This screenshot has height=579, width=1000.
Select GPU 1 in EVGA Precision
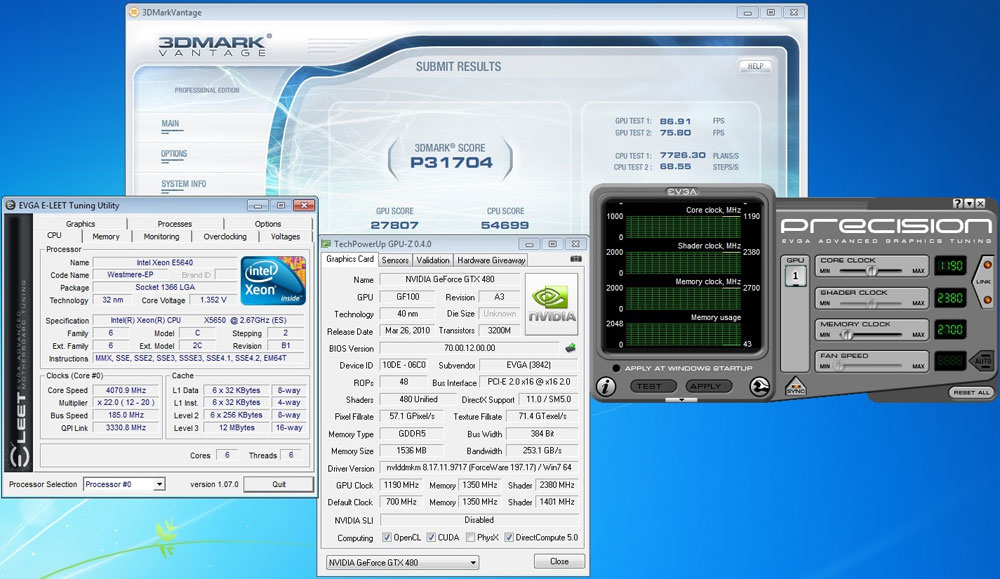click(796, 275)
